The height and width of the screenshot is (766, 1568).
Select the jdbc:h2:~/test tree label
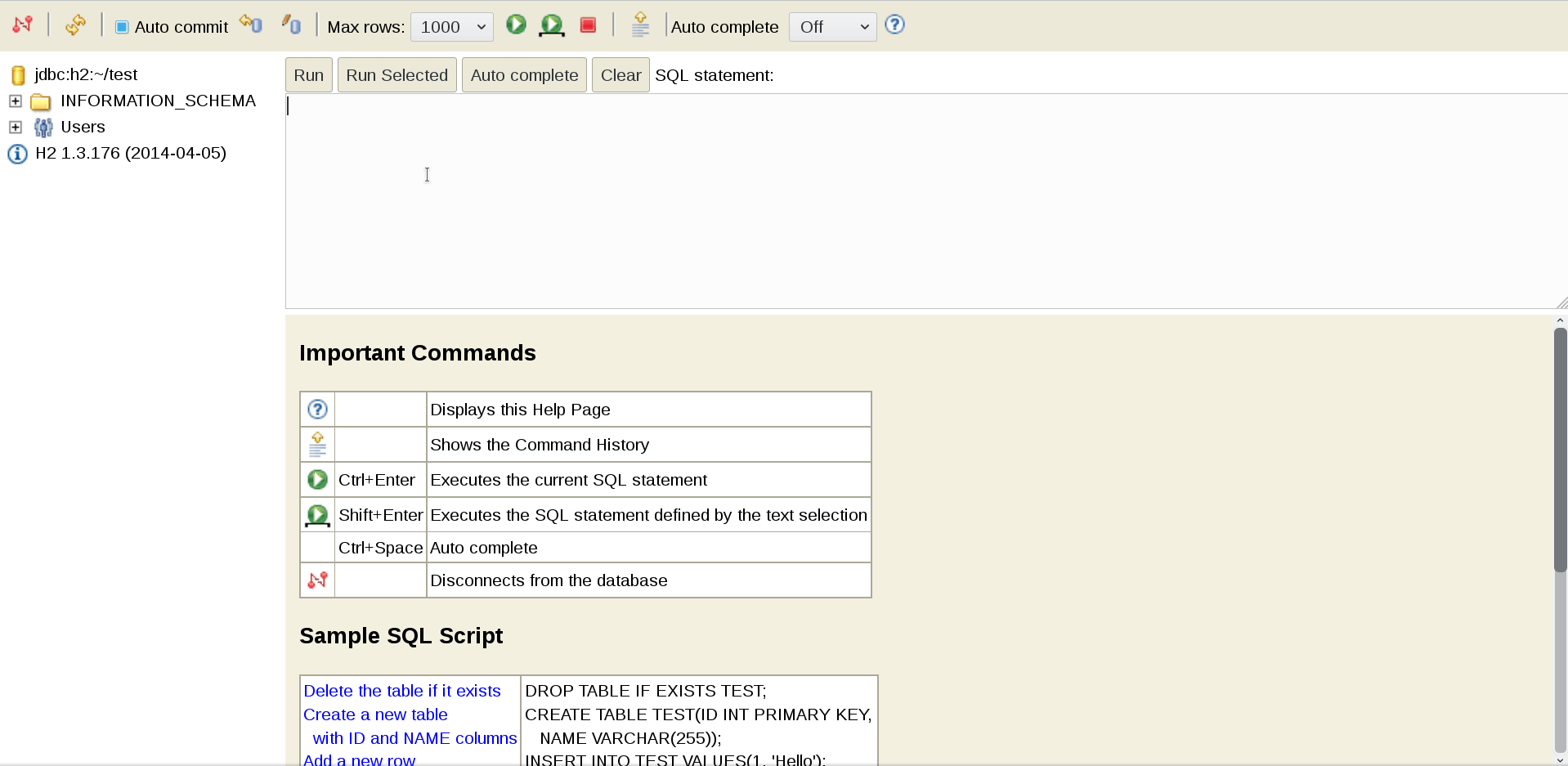coord(86,74)
